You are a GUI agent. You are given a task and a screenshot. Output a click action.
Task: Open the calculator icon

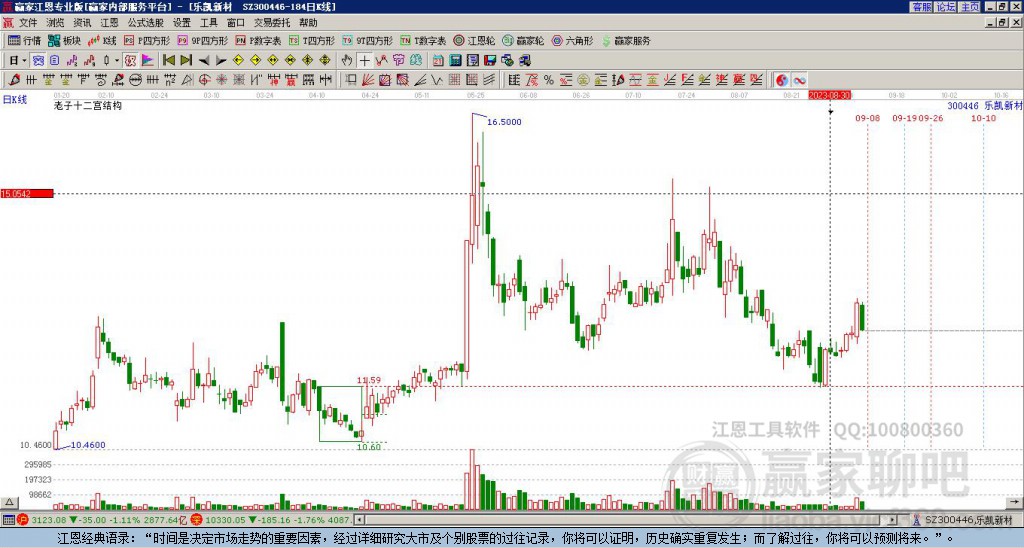(455, 60)
